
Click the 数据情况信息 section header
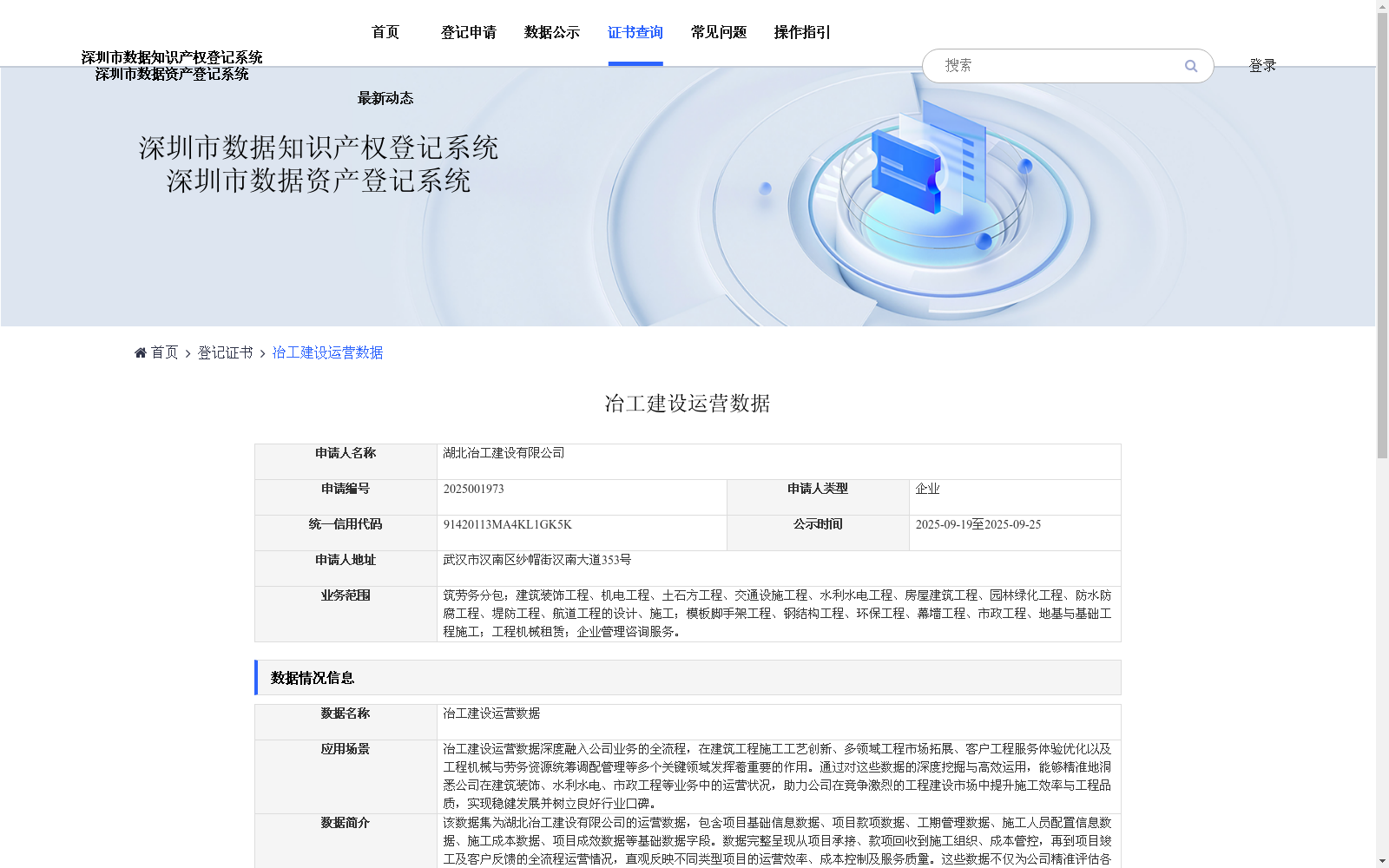(x=688, y=678)
